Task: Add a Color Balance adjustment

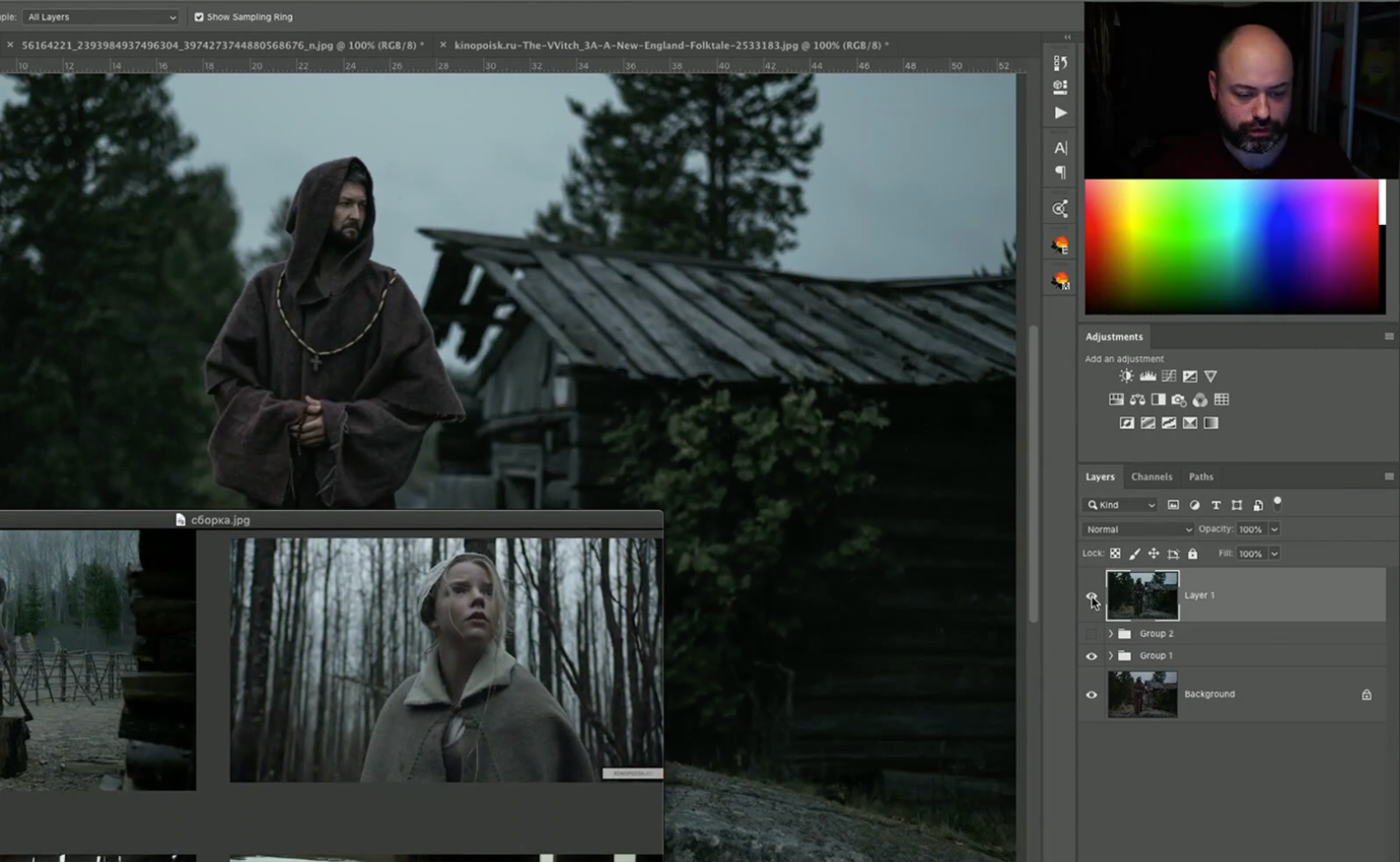Action: 1137,399
